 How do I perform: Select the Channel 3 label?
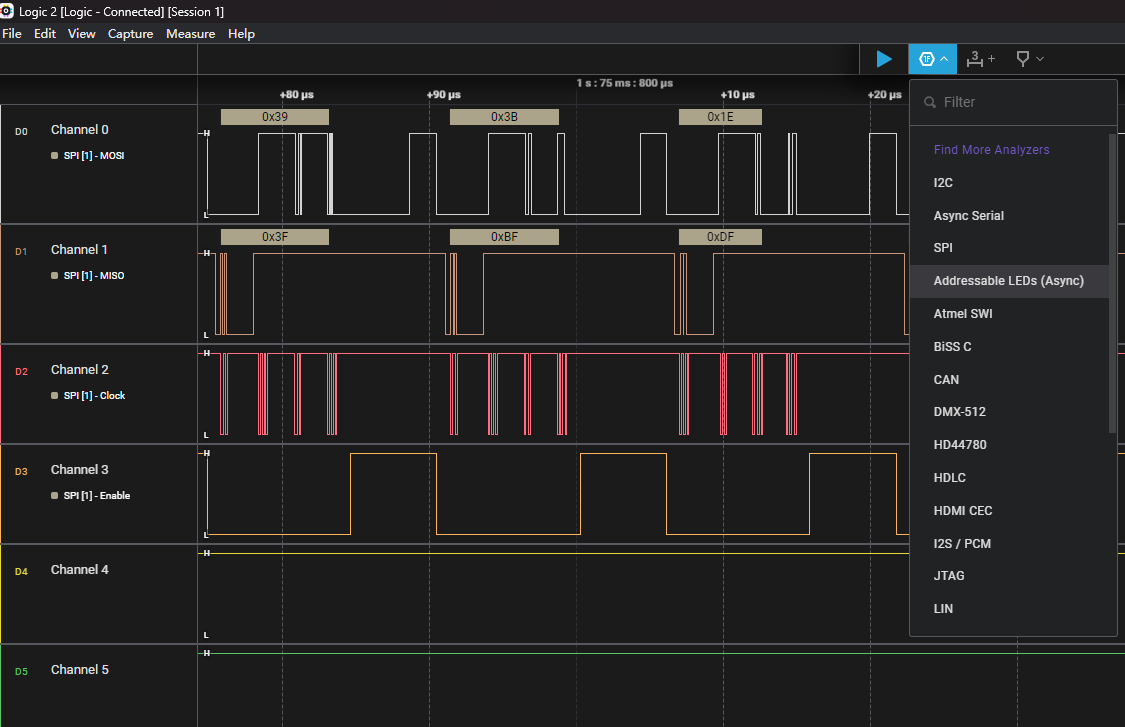(80, 469)
